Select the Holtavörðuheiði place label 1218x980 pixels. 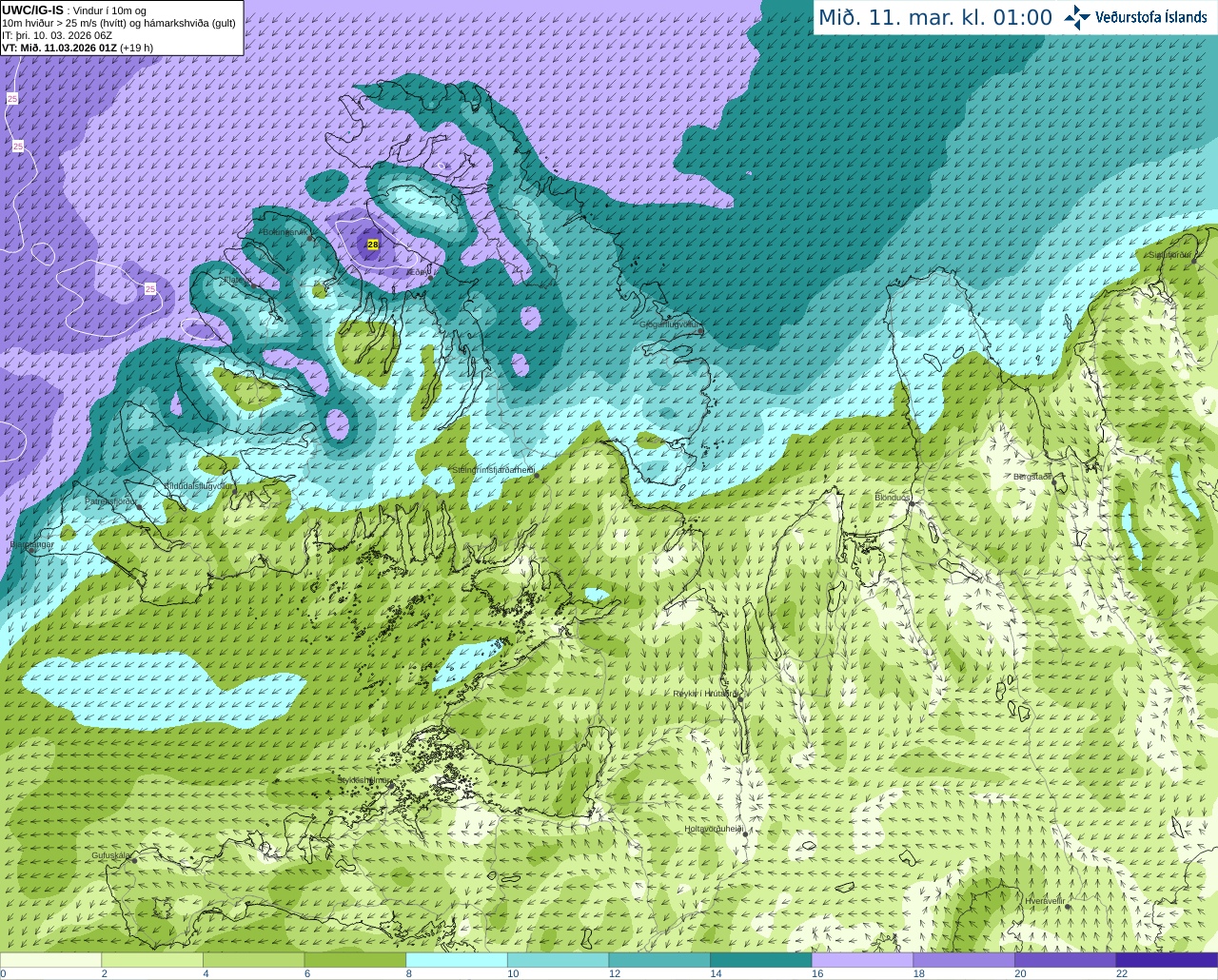[x=714, y=829]
